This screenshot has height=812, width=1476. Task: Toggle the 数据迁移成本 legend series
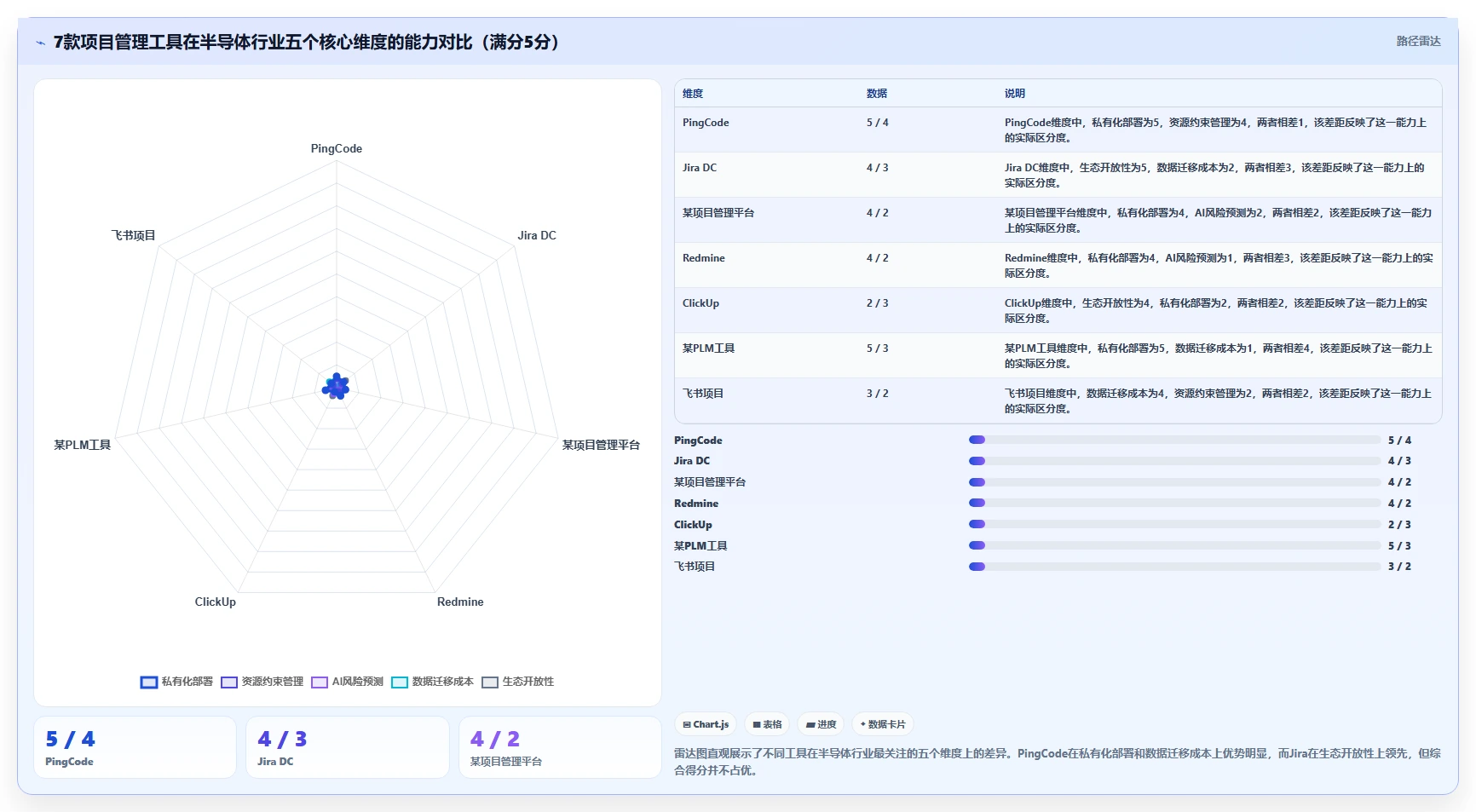click(432, 682)
